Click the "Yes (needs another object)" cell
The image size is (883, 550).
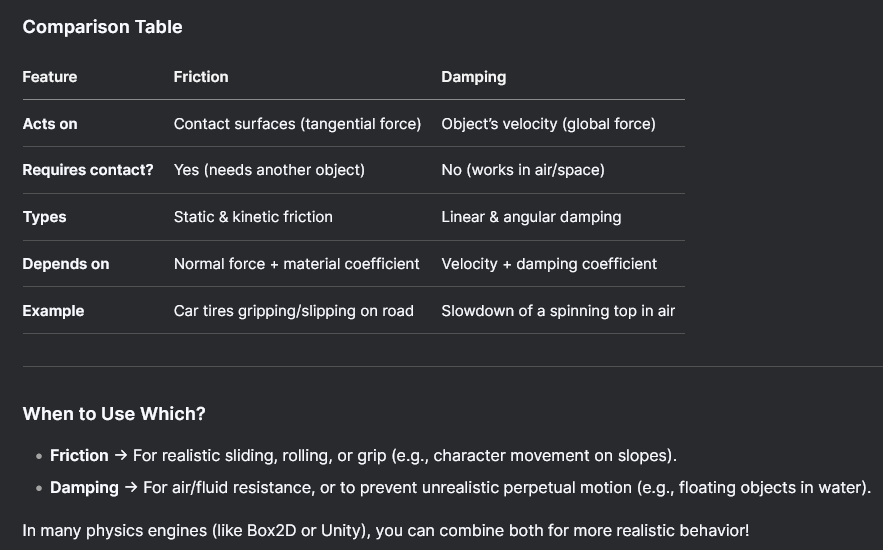pos(269,170)
